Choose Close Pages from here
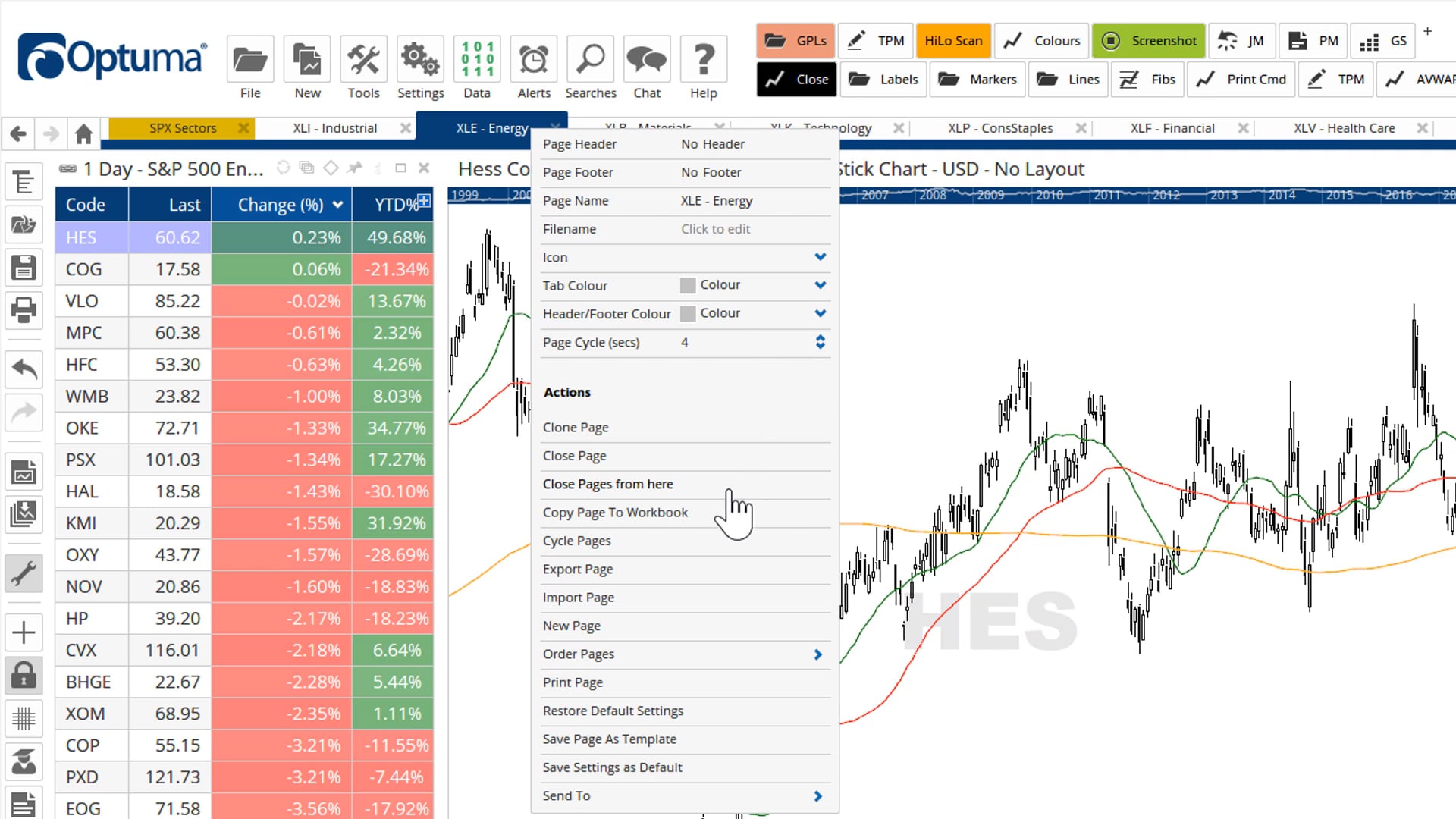Viewport: 1456px width, 819px height. 686,485
